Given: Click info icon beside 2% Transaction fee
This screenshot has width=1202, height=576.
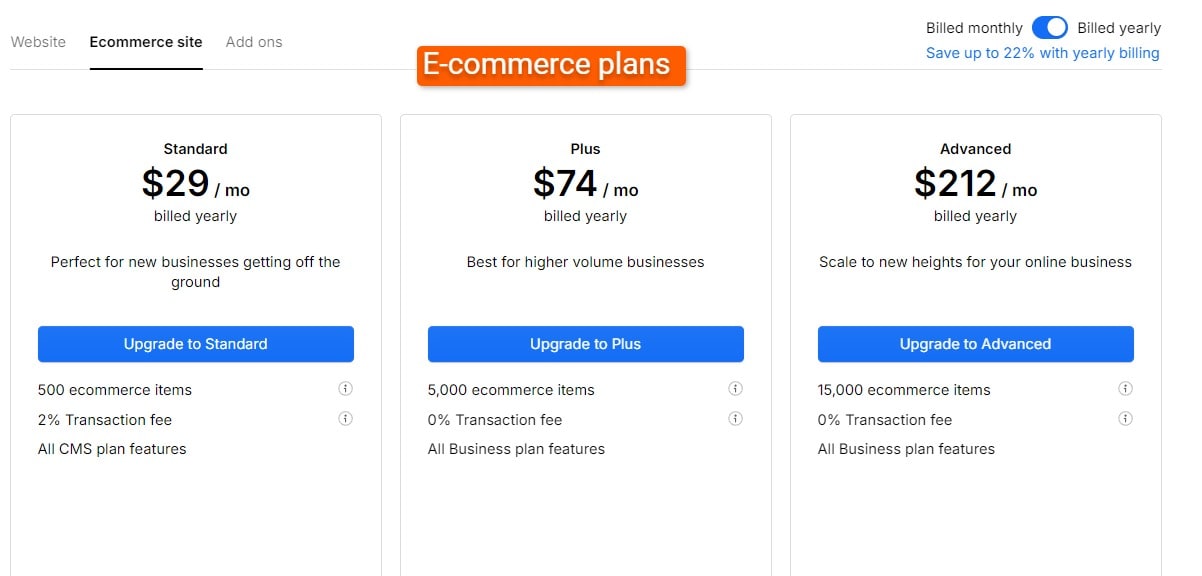Looking at the screenshot, I should (345, 419).
